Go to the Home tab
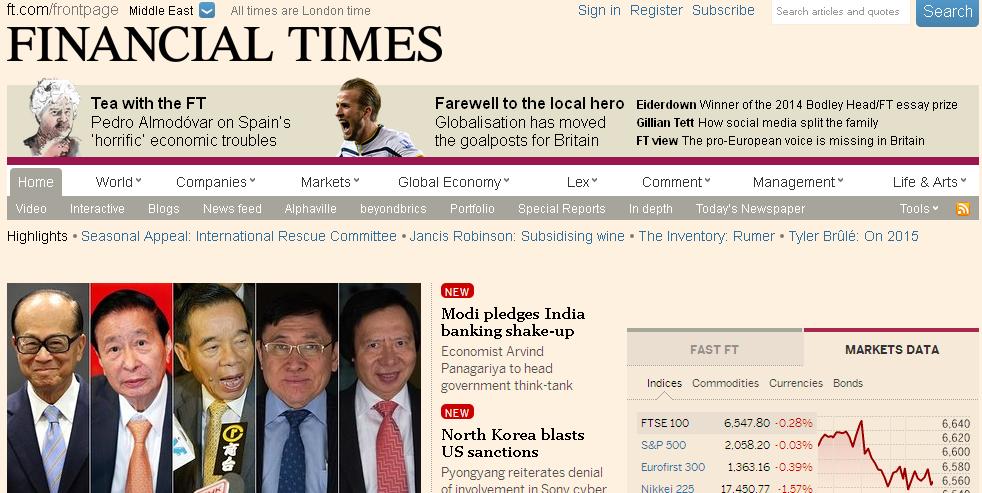 click(x=35, y=182)
